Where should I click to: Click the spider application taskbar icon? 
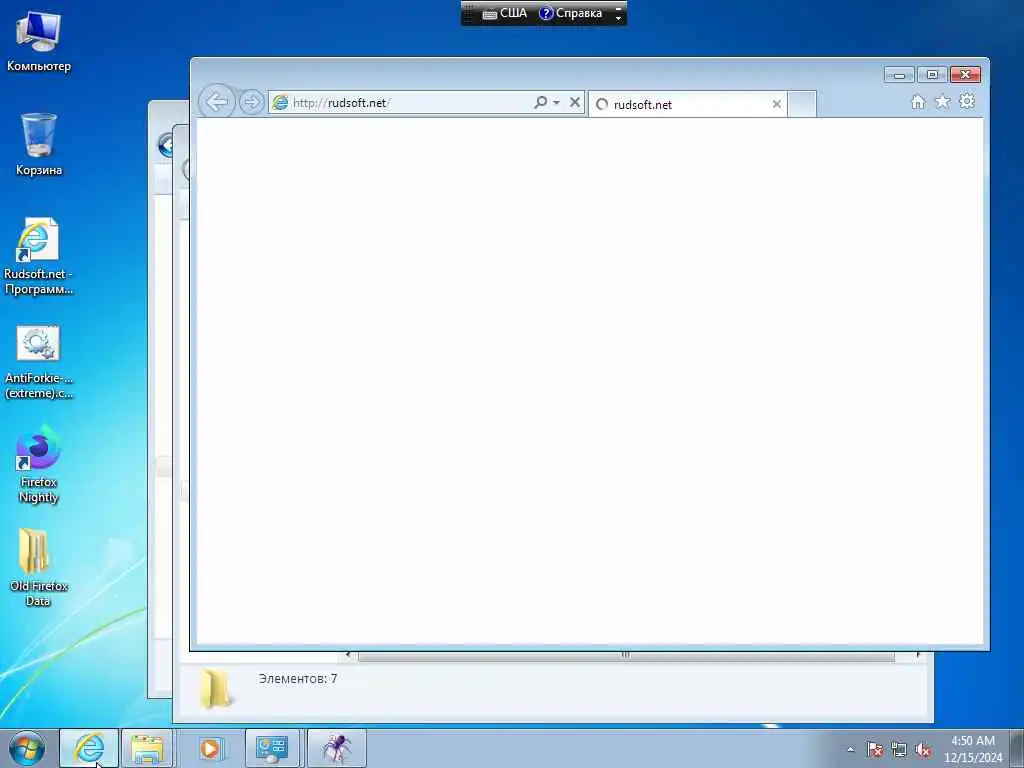[x=336, y=748]
